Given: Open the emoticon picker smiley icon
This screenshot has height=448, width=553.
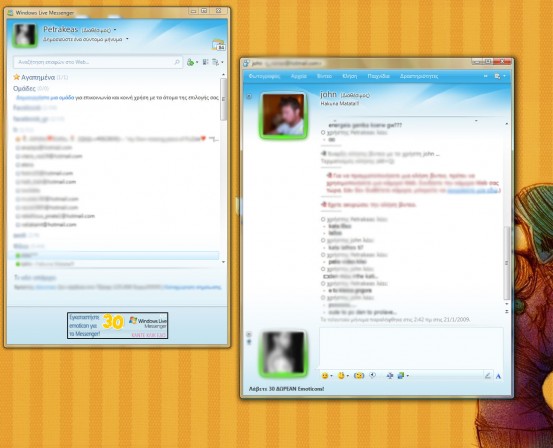Looking at the screenshot, I should (x=325, y=376).
